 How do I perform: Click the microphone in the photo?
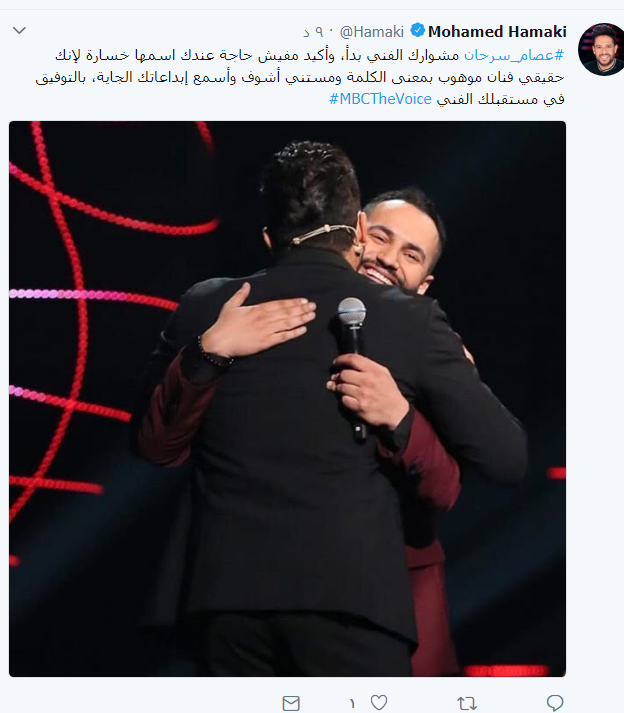(x=352, y=368)
